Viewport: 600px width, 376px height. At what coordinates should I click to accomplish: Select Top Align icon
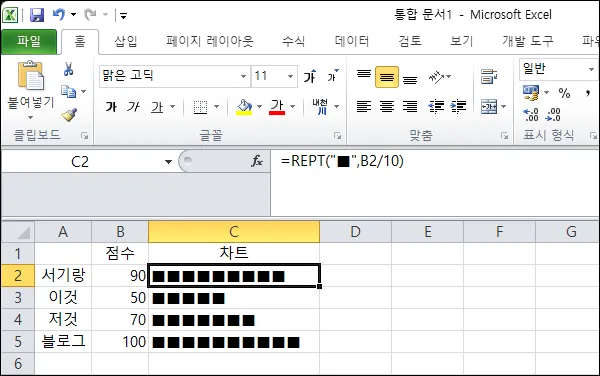(364, 74)
